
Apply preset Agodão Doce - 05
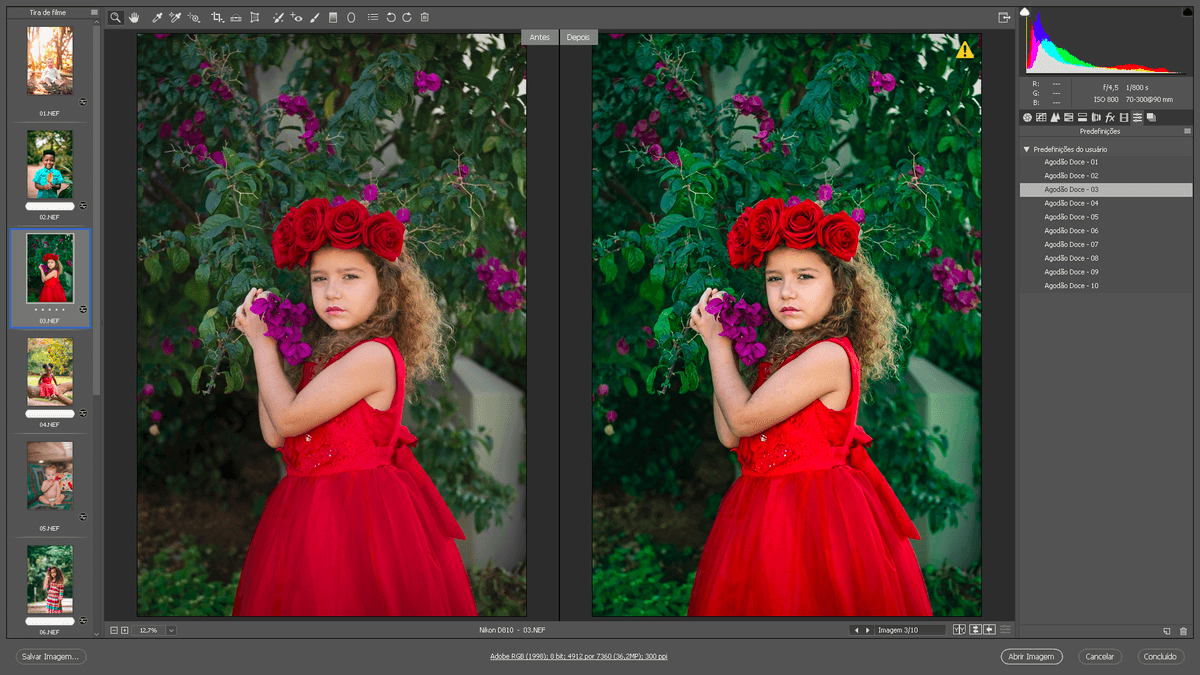[1106, 217]
